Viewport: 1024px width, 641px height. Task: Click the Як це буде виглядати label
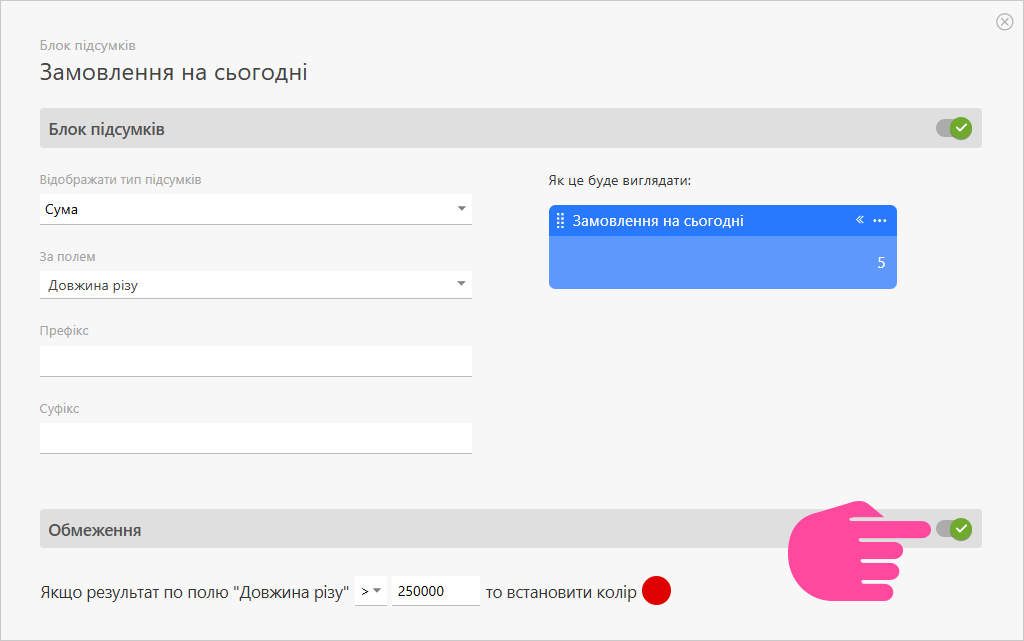(620, 180)
